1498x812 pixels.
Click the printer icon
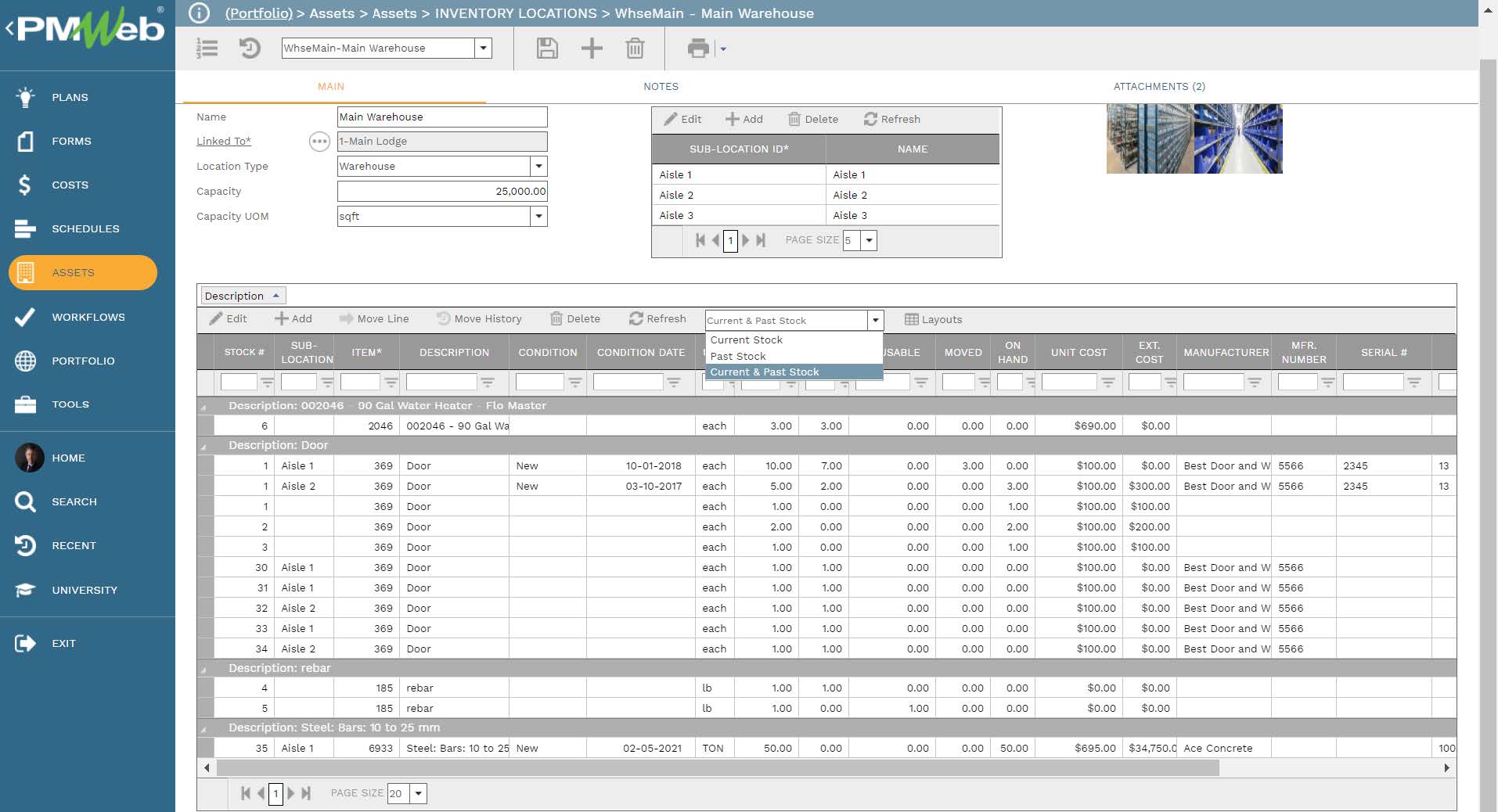click(x=697, y=49)
